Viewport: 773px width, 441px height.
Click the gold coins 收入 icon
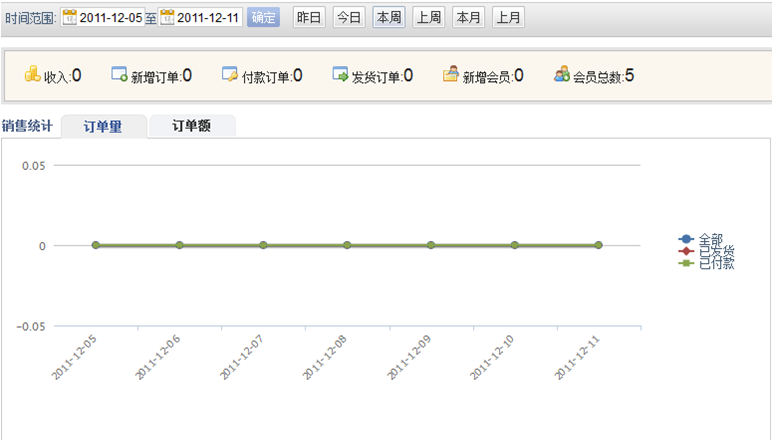point(32,74)
